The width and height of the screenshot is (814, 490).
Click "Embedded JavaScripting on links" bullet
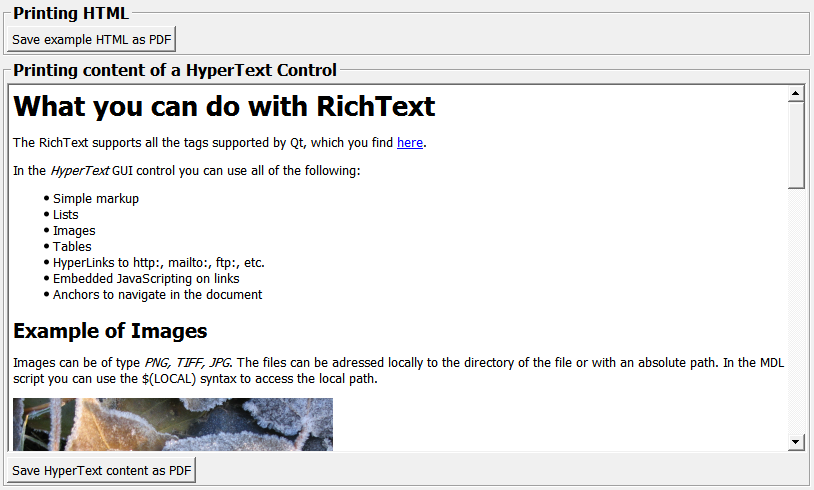(x=146, y=279)
